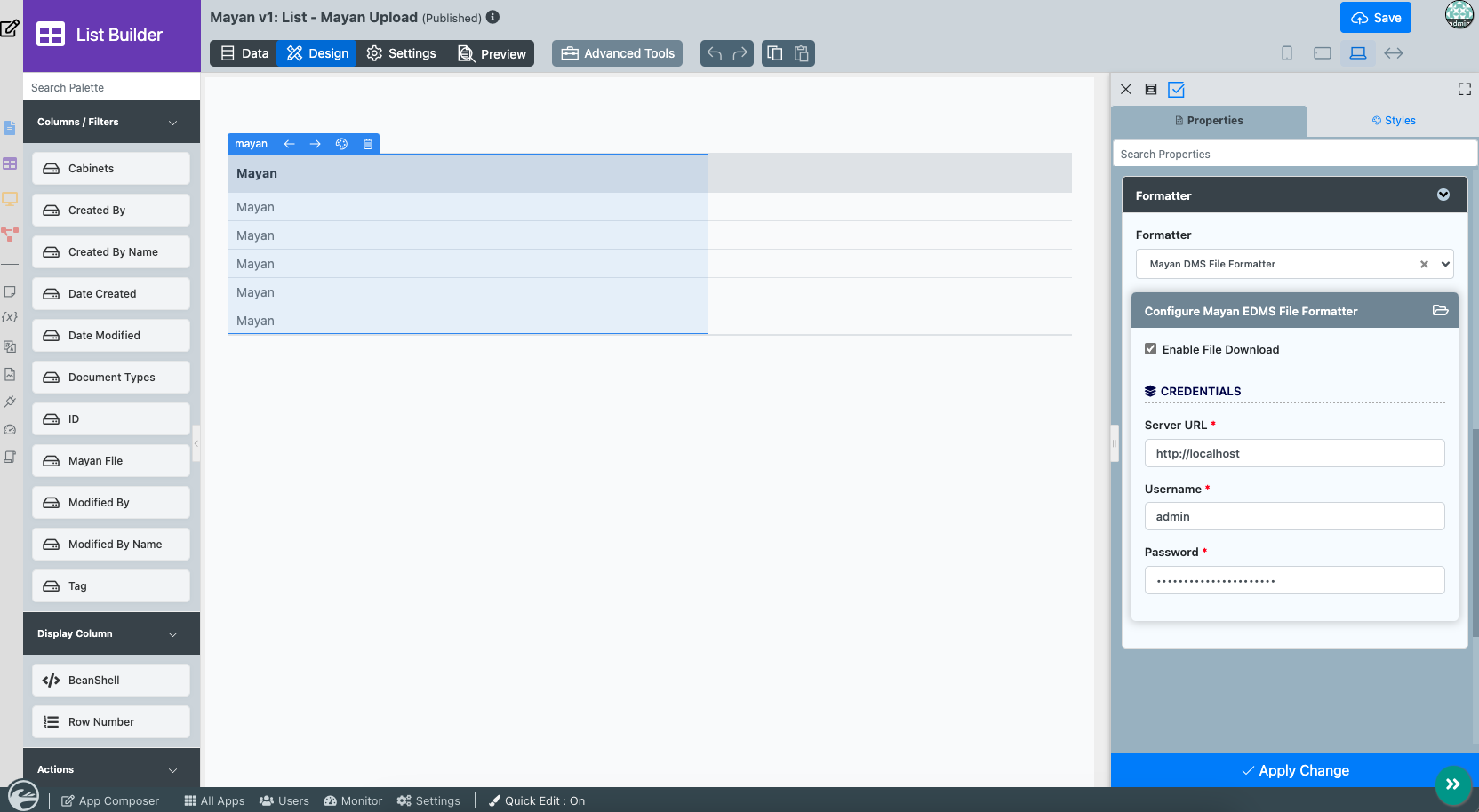Click the Server URL input field

point(1295,453)
